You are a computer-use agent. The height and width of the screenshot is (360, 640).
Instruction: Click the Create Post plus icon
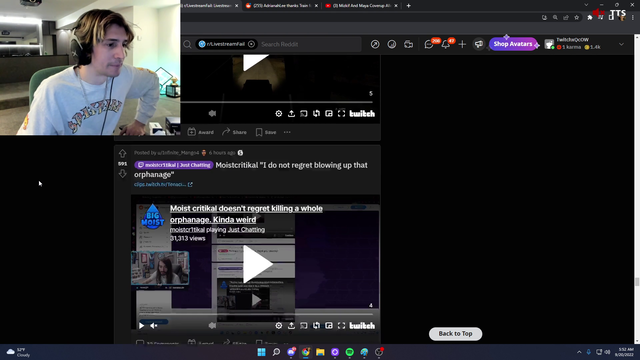(462, 44)
